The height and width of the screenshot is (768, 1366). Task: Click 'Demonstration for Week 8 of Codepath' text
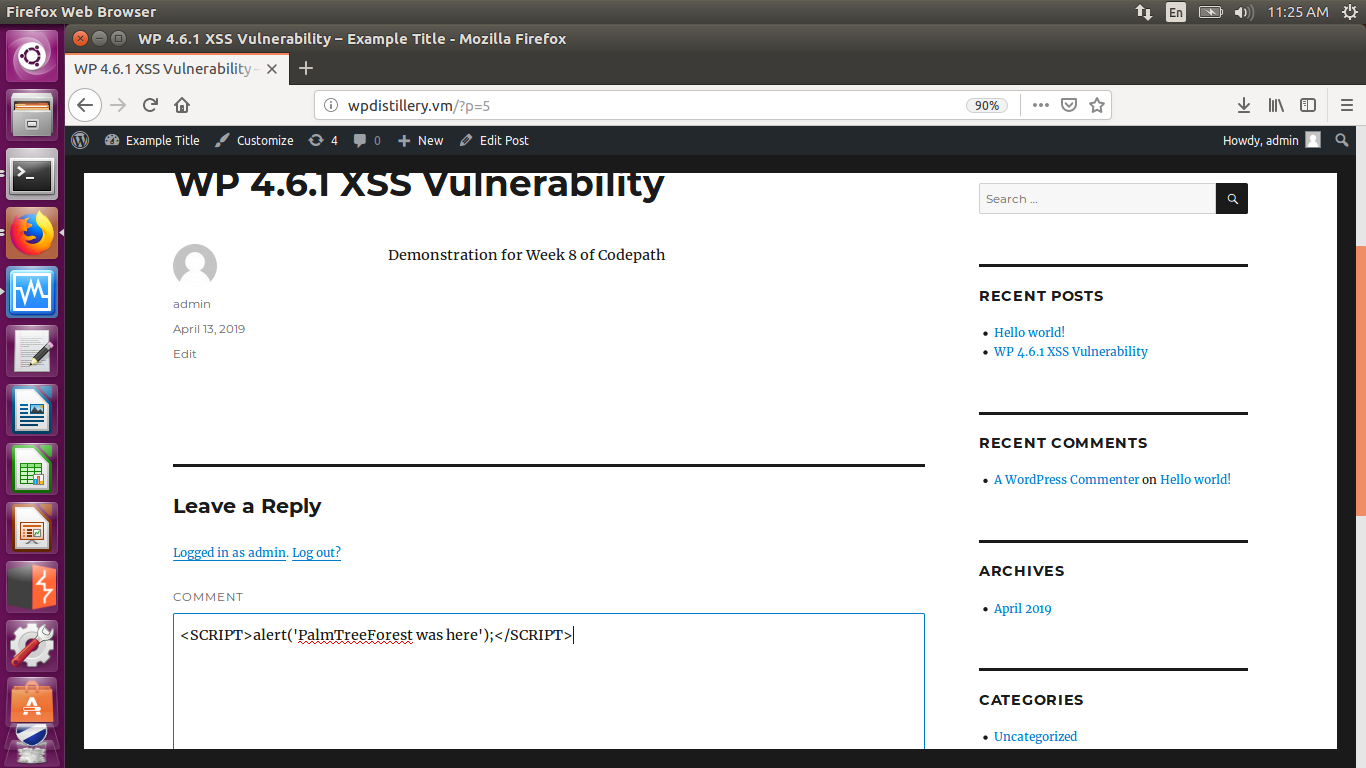pos(526,255)
